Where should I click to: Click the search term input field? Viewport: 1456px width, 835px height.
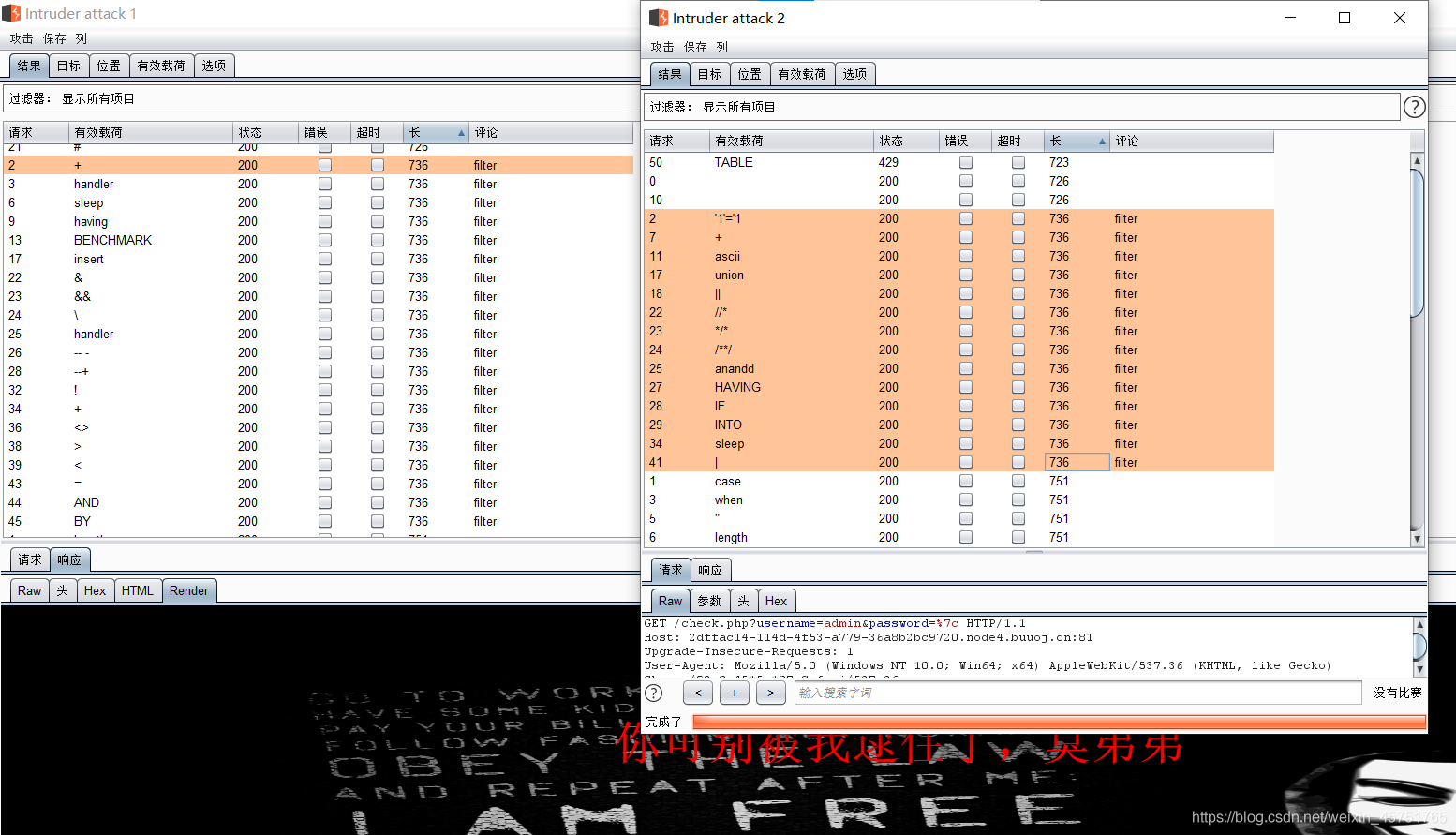click(1077, 693)
